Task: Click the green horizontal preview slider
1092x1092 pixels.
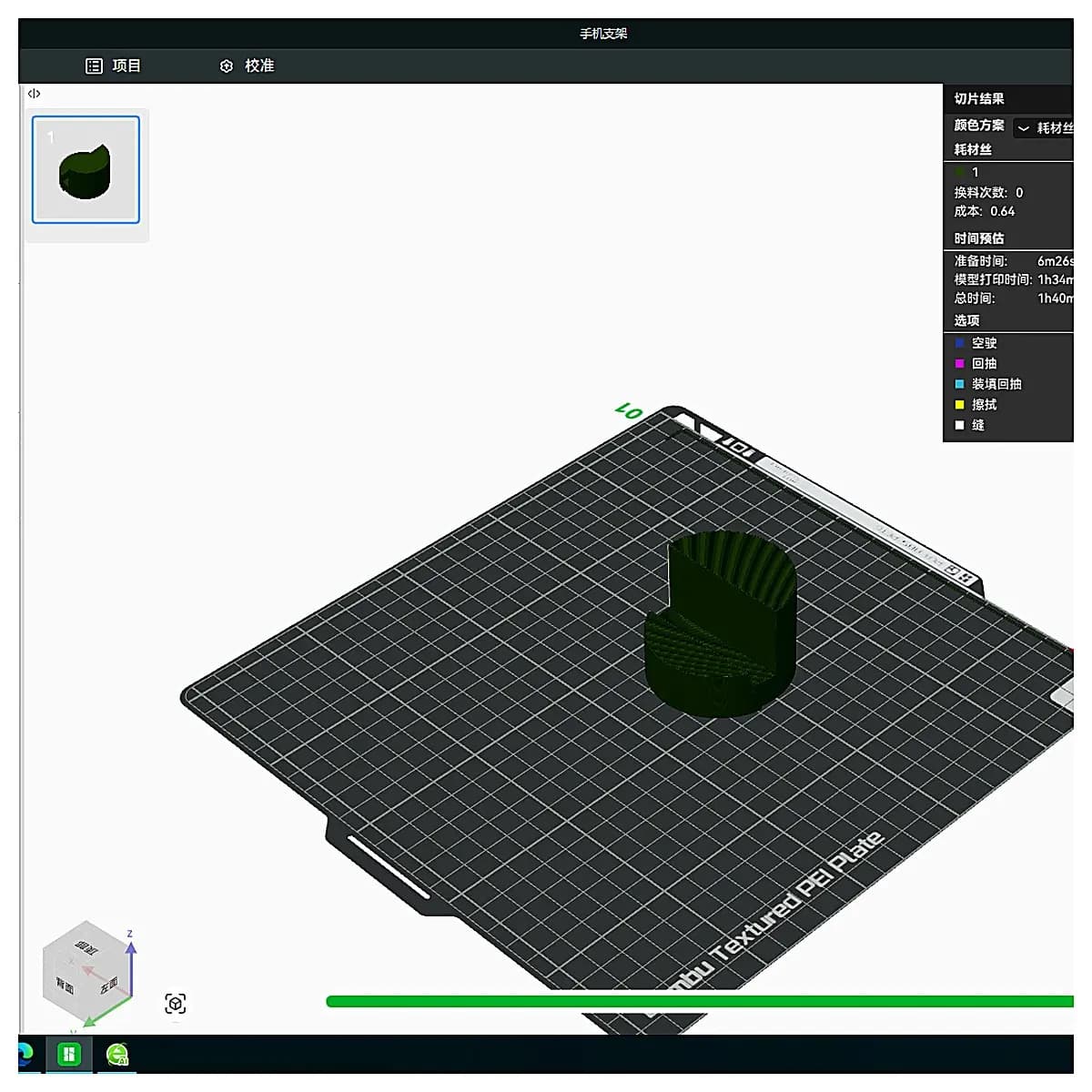Action: [700, 1002]
